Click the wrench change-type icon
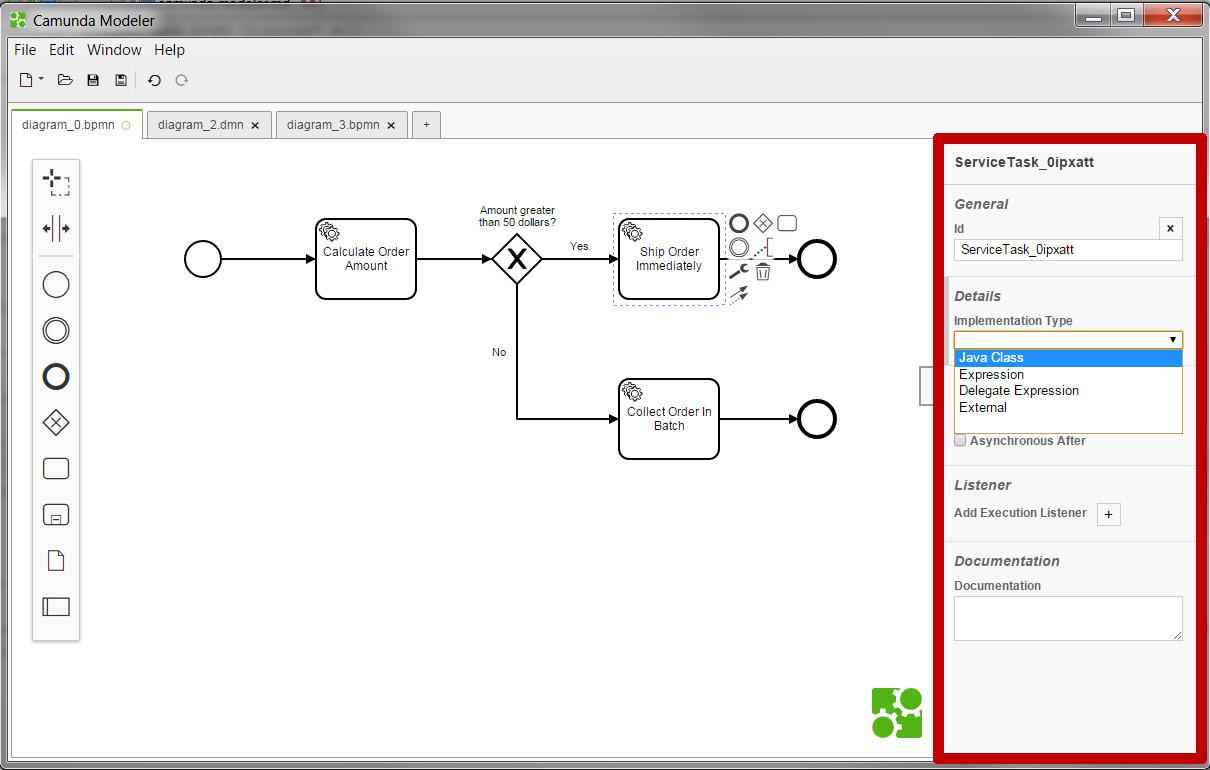Viewport: 1210px width, 770px height. (738, 272)
